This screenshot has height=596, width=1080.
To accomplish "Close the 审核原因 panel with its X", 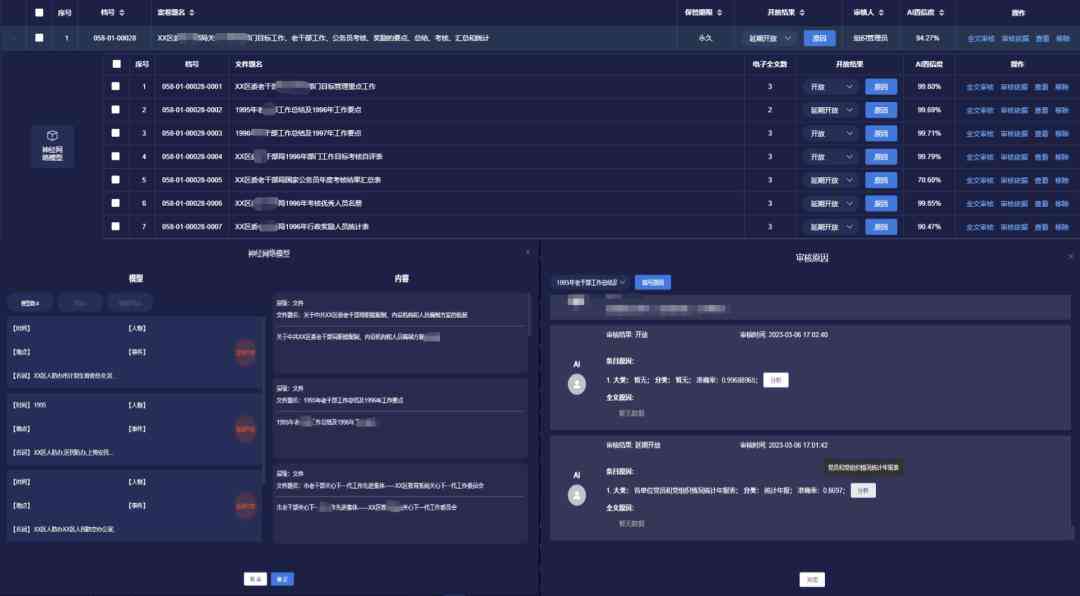I will pyautogui.click(x=1071, y=256).
